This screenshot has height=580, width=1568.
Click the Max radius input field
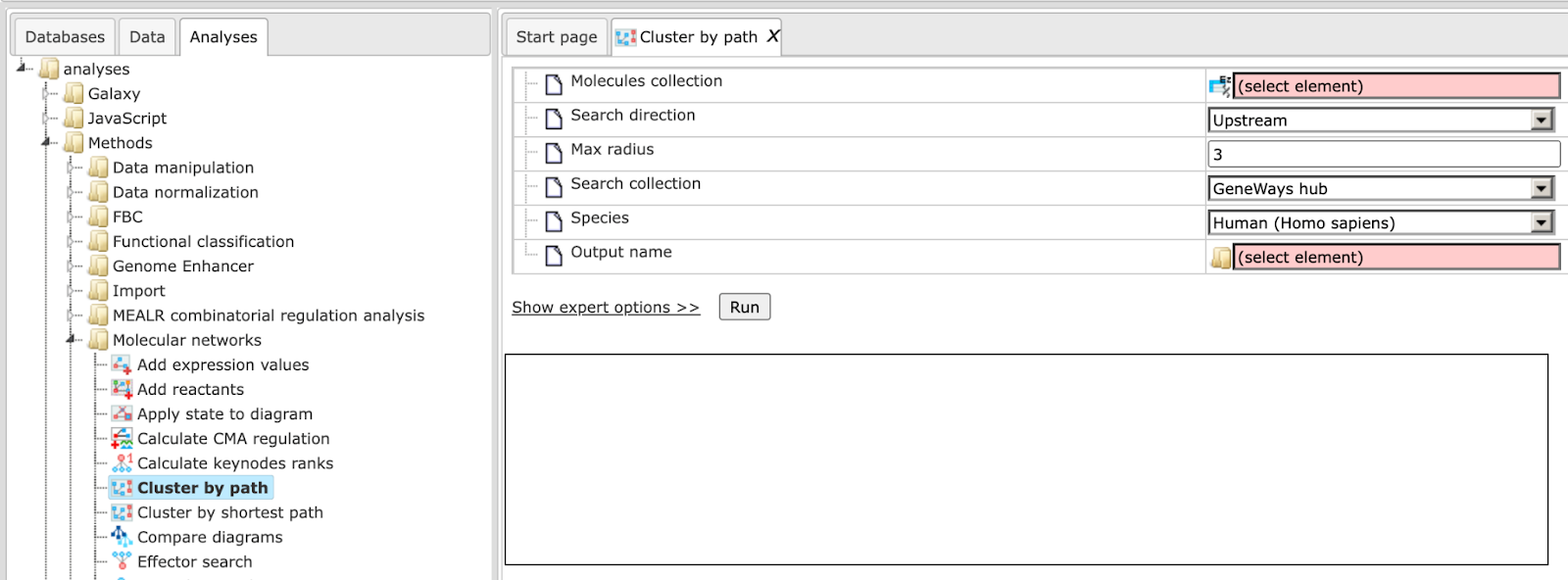point(1384,154)
